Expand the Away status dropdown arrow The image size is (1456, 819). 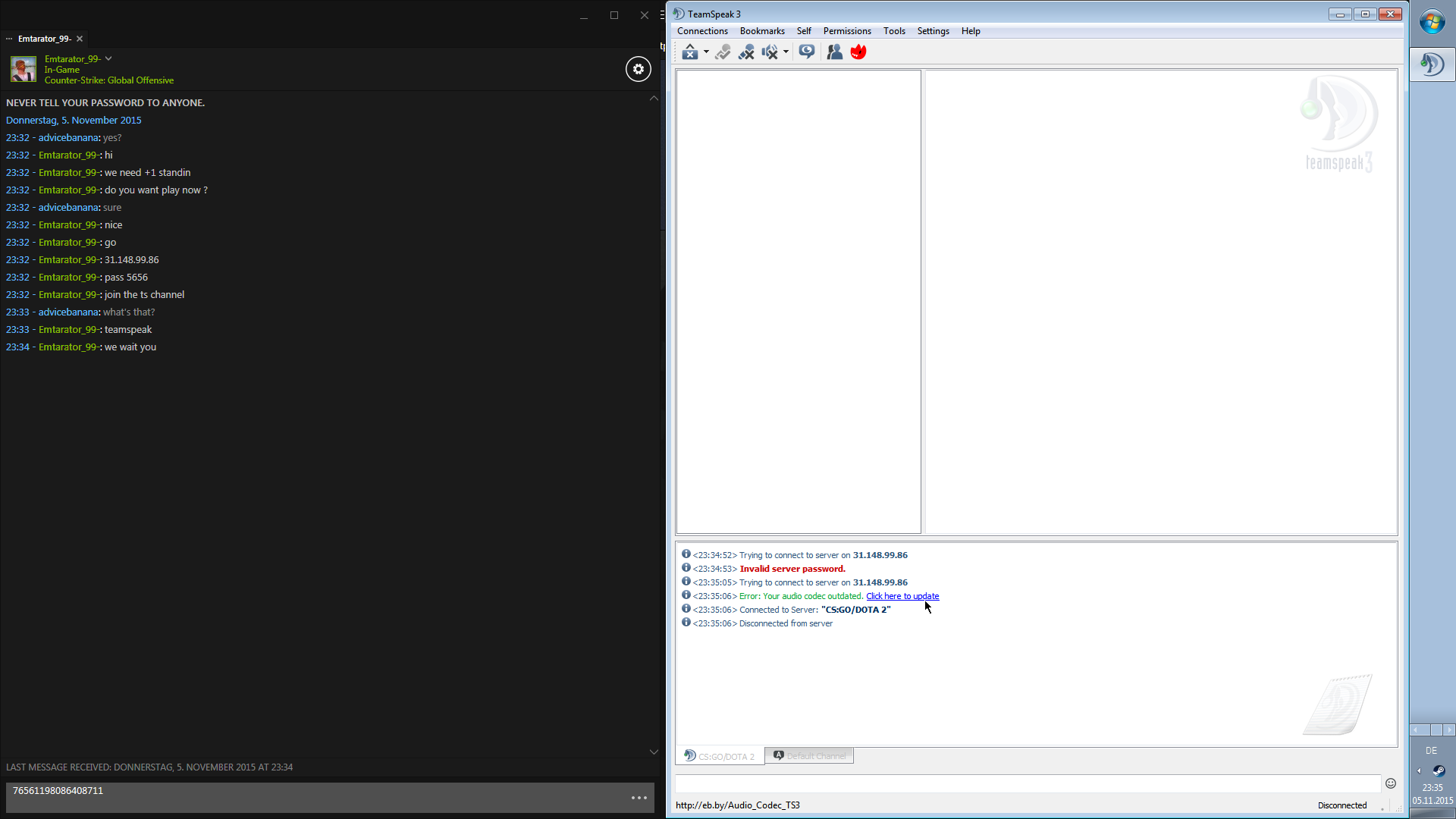click(x=706, y=52)
